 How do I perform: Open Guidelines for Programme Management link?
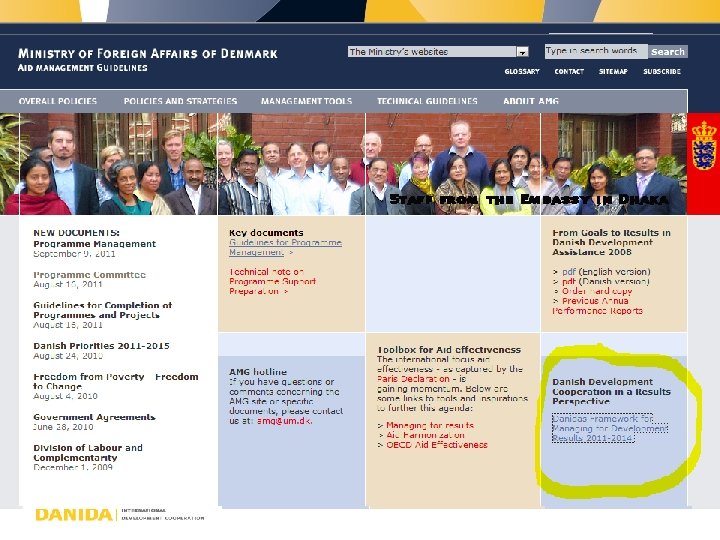click(x=285, y=247)
